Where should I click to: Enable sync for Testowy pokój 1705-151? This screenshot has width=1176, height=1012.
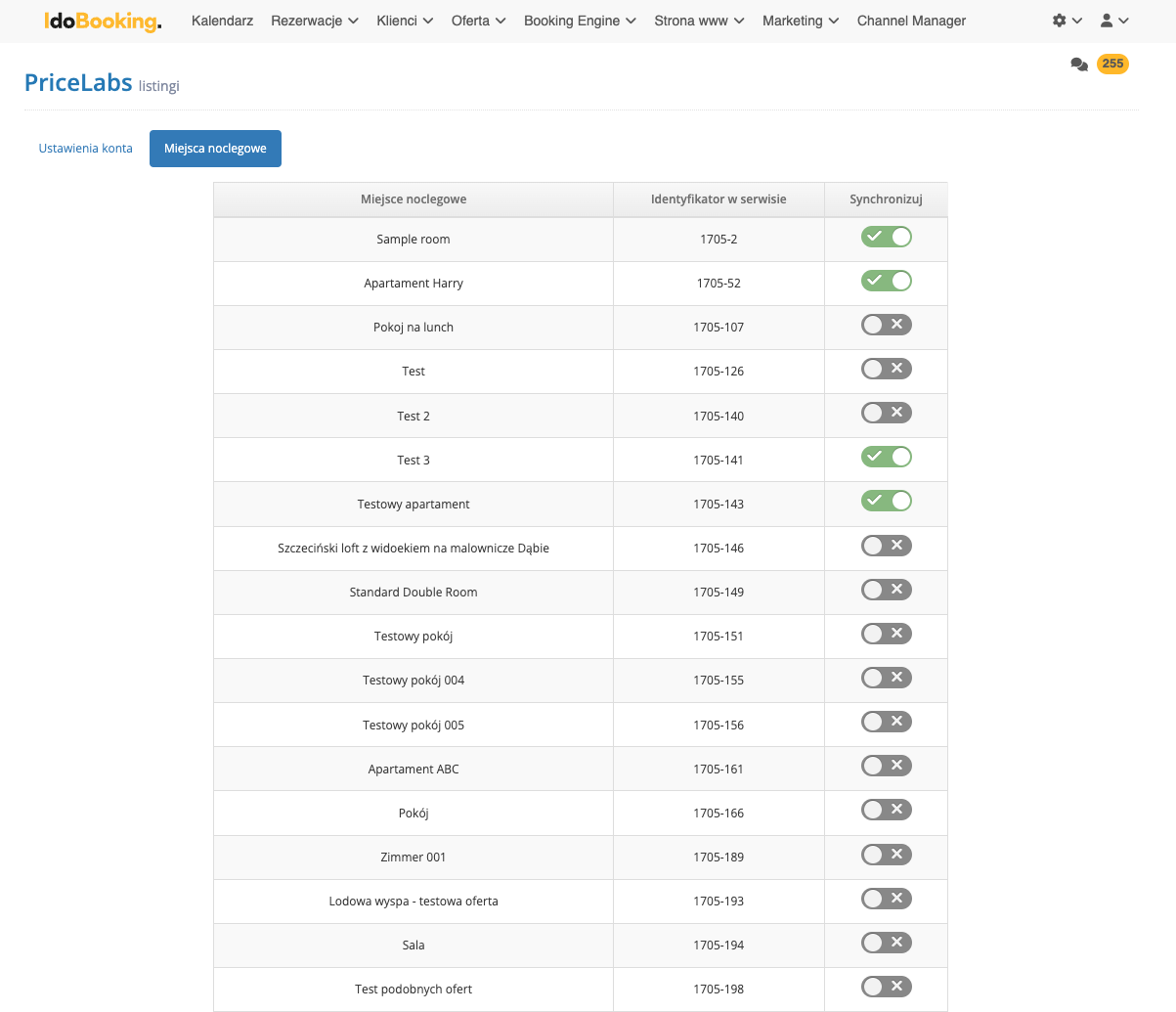point(886,634)
